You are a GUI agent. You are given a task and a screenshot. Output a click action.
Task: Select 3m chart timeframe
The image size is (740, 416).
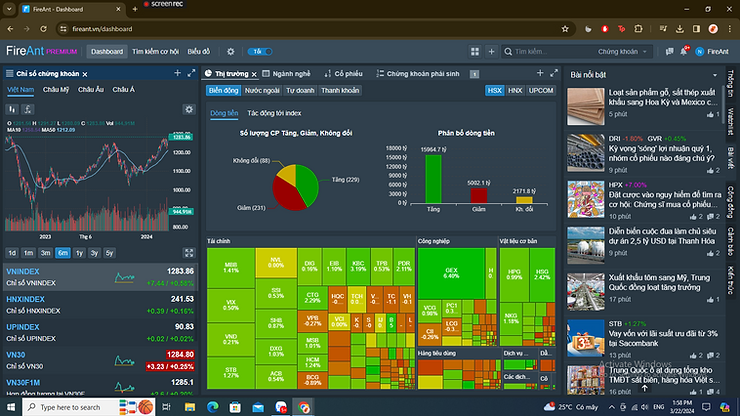click(45, 253)
